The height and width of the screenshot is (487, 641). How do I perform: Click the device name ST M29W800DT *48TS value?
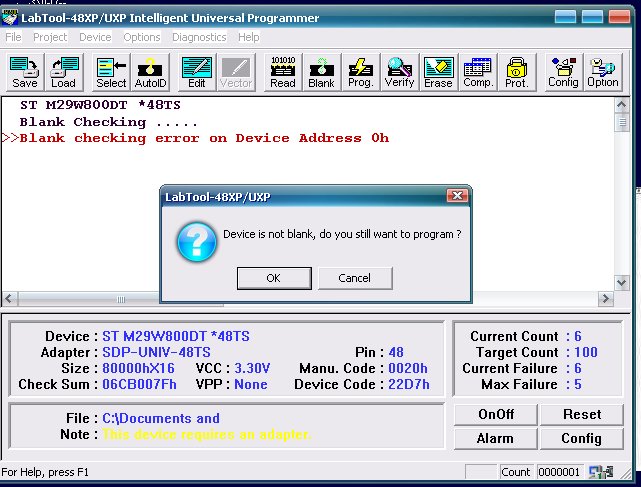tap(176, 337)
